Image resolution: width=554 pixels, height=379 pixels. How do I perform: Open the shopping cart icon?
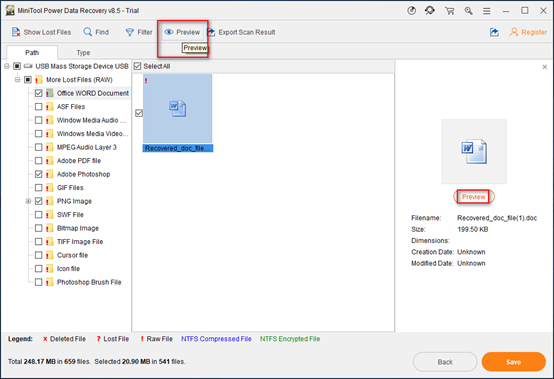tap(449, 11)
